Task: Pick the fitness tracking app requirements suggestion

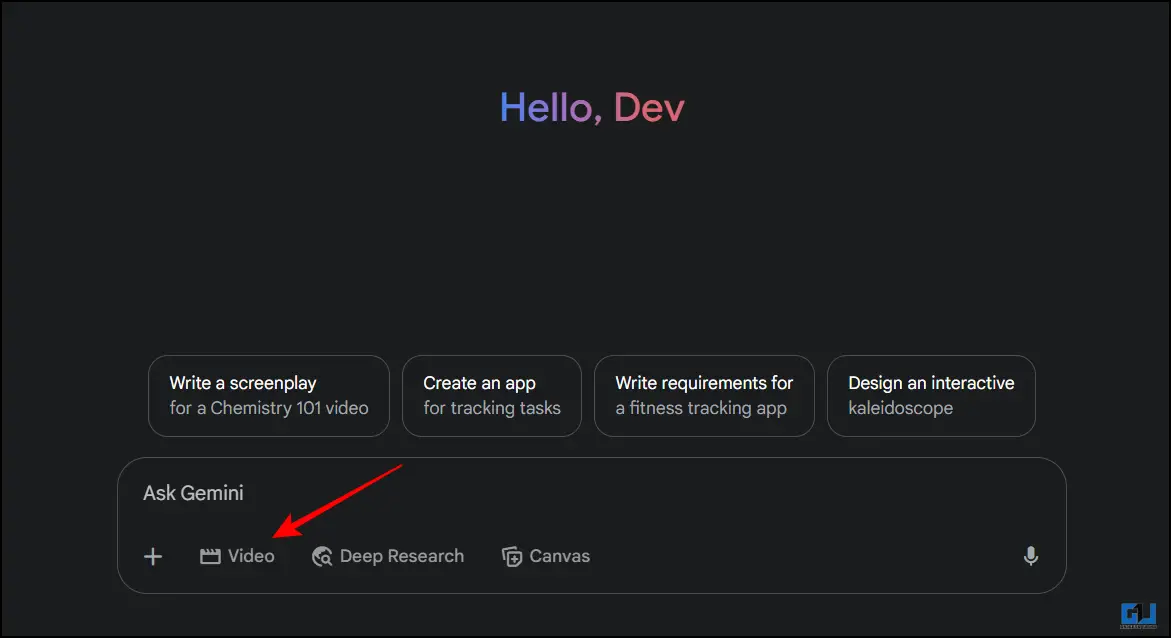Action: click(704, 396)
